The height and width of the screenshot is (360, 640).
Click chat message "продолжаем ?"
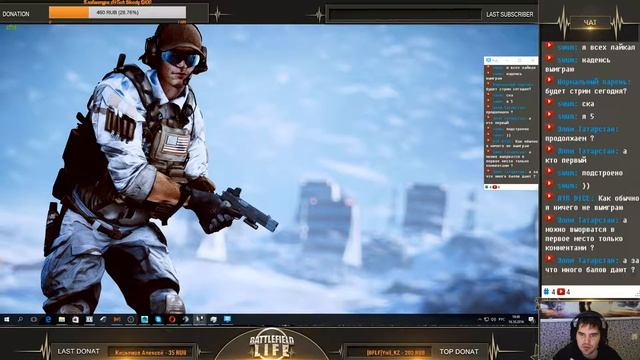pyautogui.click(x=570, y=139)
